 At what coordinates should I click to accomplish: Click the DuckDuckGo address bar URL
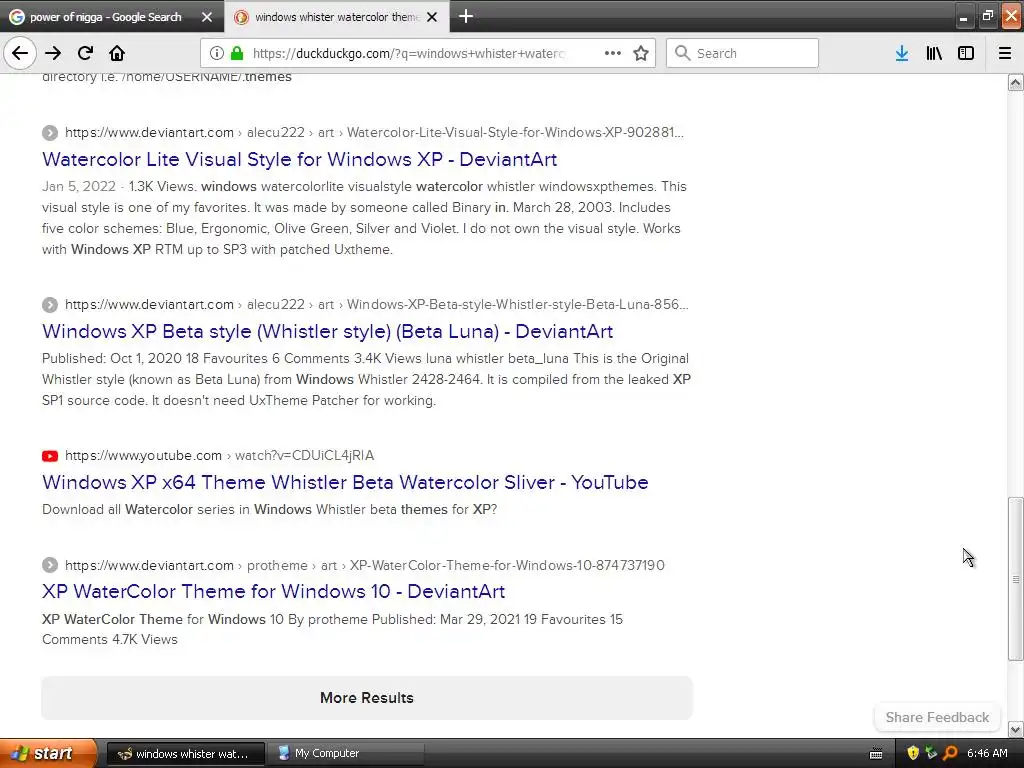click(x=408, y=53)
